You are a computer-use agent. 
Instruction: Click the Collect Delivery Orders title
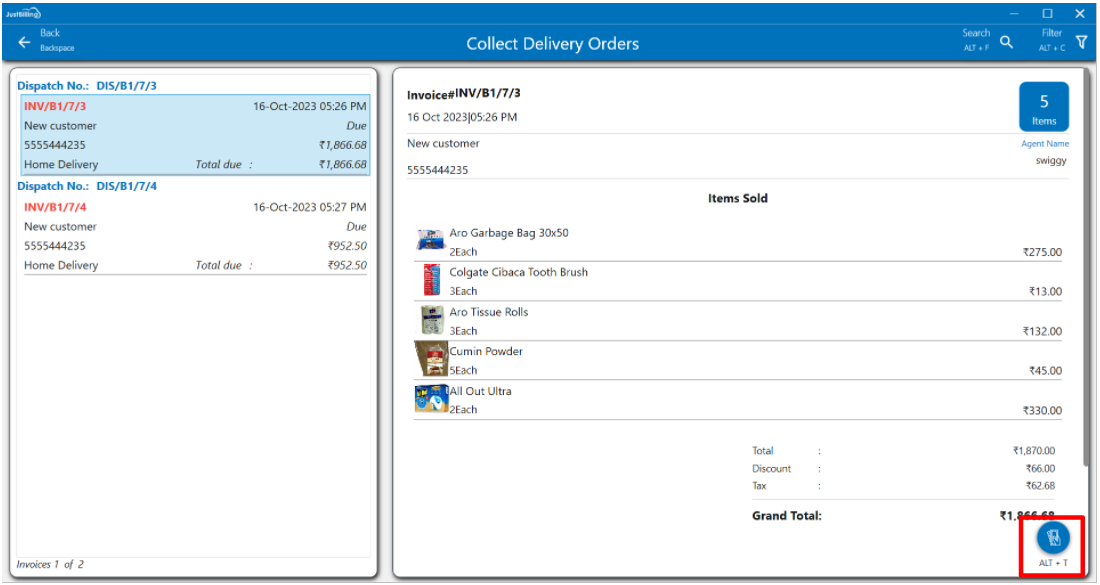[x=552, y=43]
